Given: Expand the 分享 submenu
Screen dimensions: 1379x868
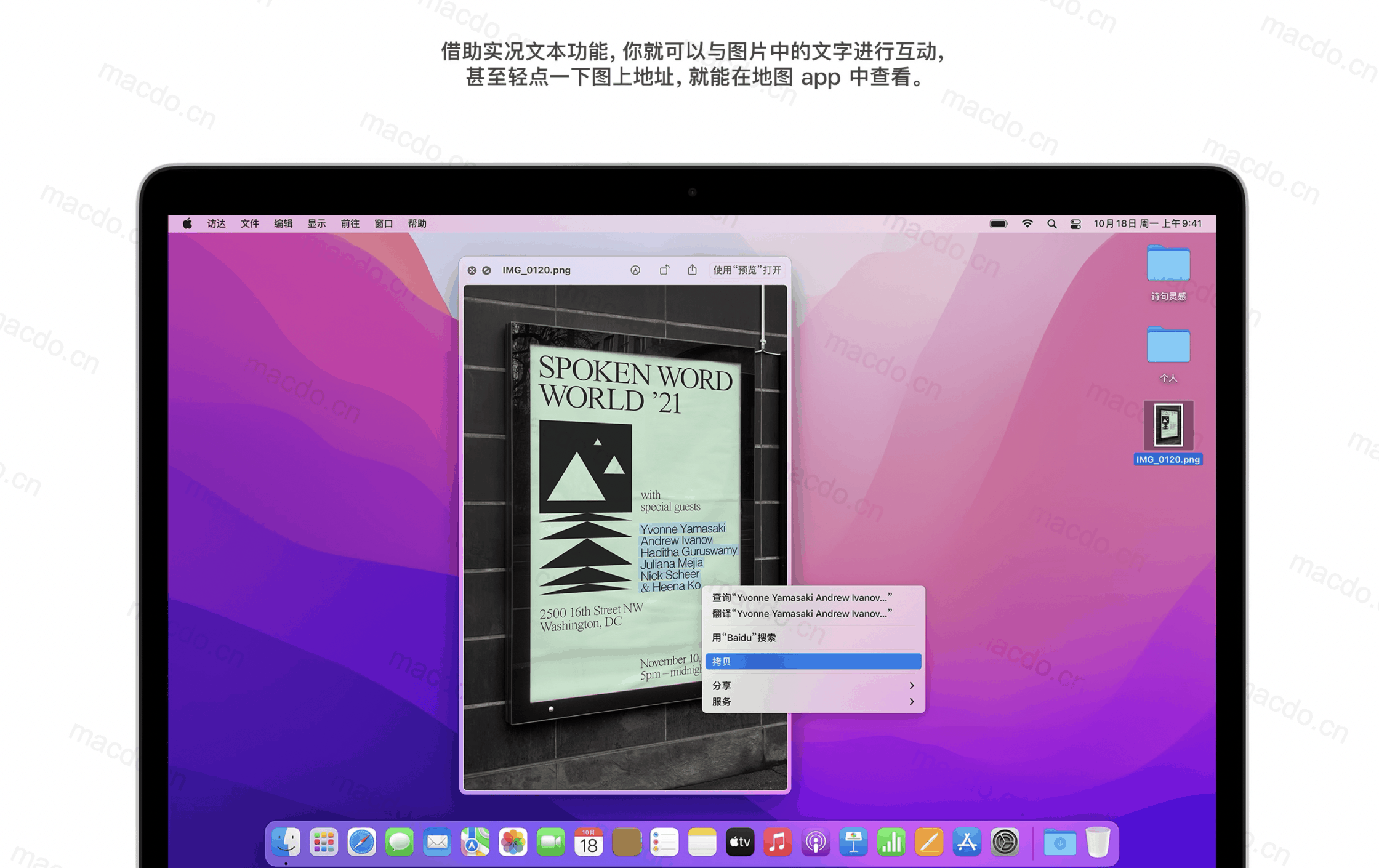Looking at the screenshot, I should tap(813, 685).
